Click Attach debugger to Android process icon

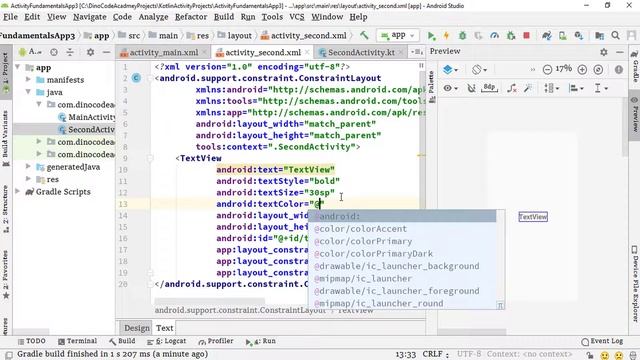tap(511, 36)
